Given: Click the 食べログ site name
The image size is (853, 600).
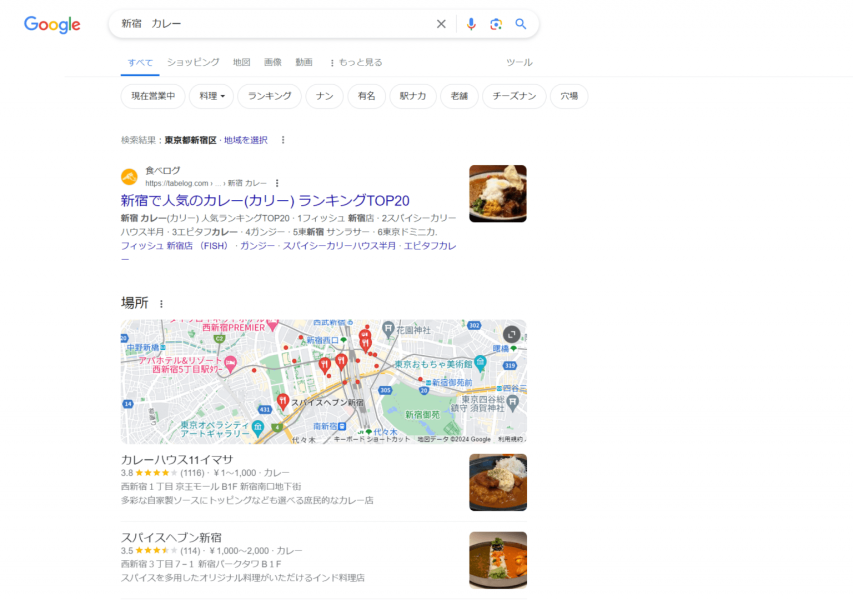Looking at the screenshot, I should coord(163,171).
